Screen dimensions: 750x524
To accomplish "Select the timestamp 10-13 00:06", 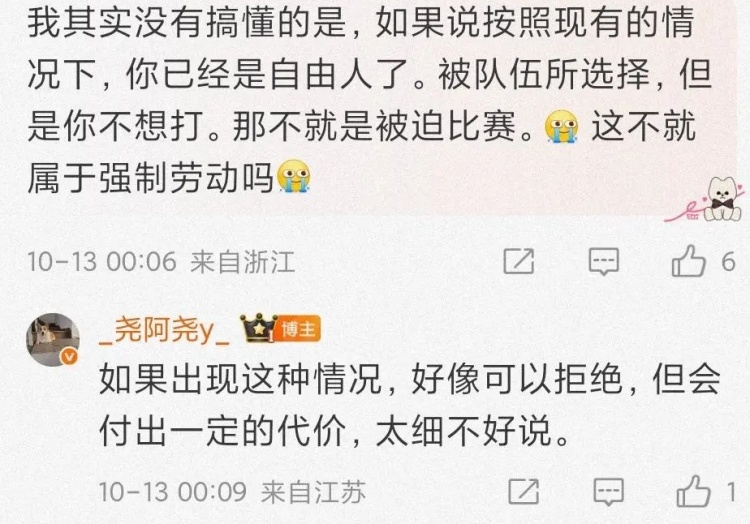I will pyautogui.click(x=102, y=262).
